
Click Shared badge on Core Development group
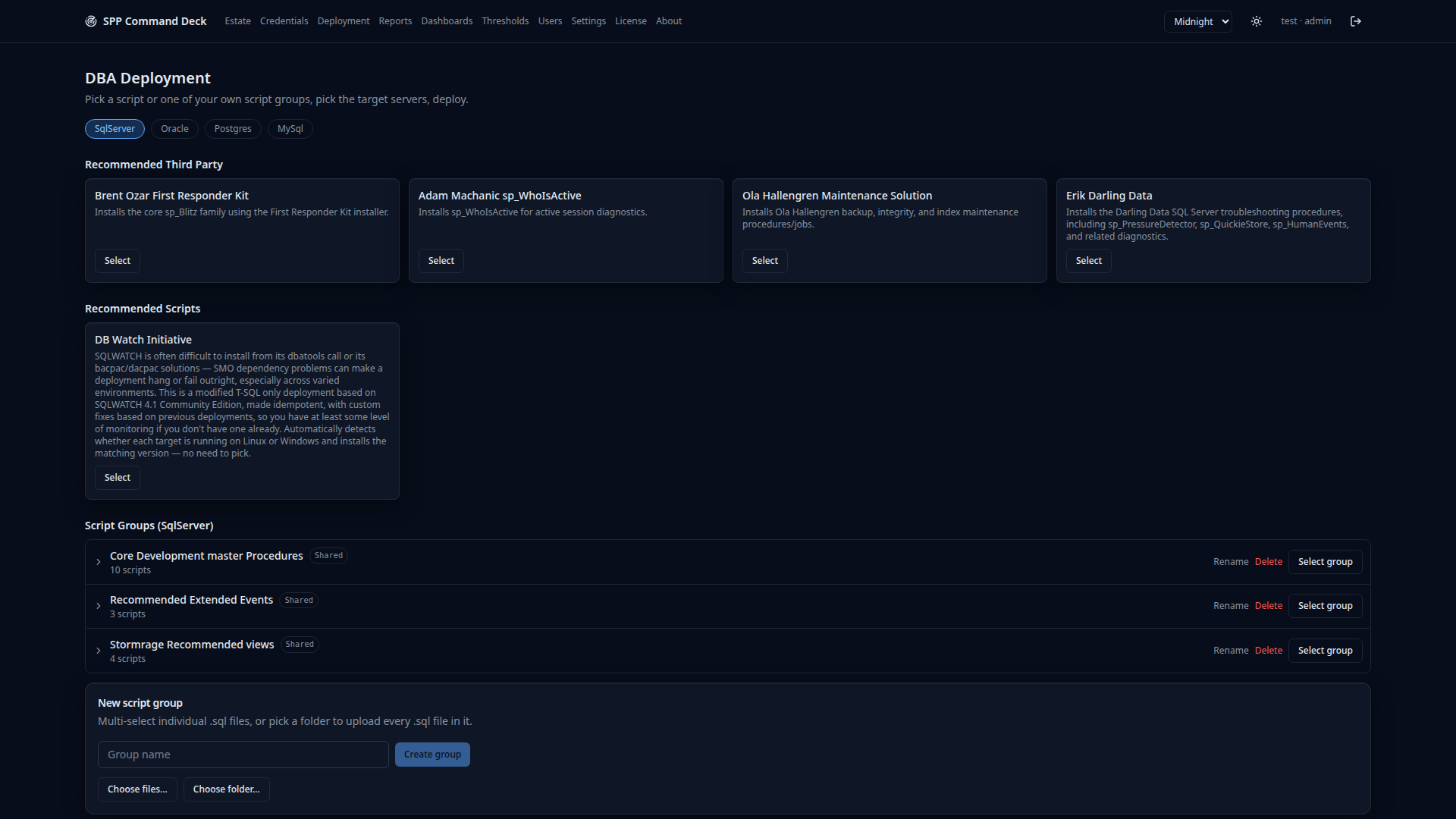pos(328,556)
